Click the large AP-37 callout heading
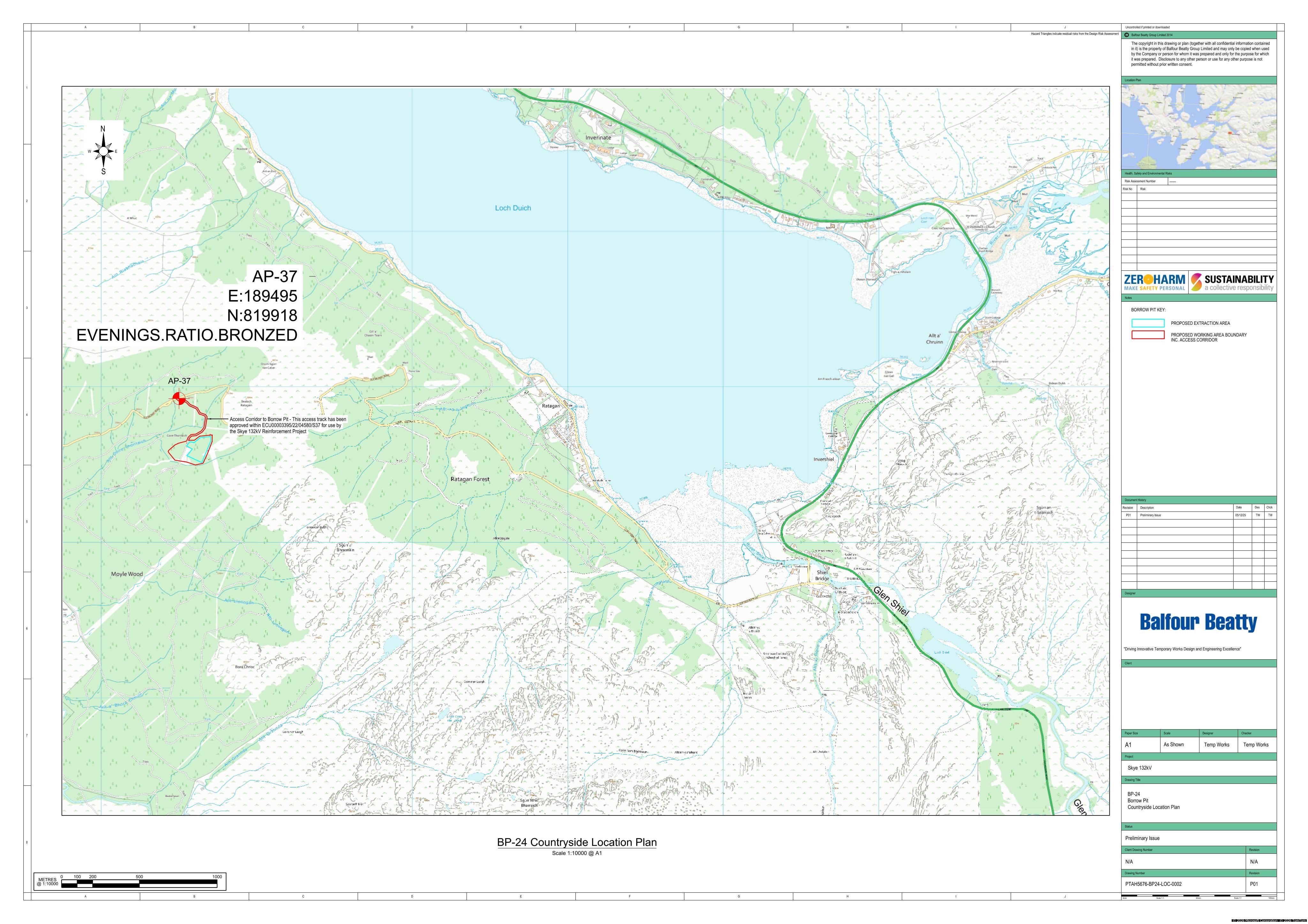The image size is (1308, 924). coord(275,276)
